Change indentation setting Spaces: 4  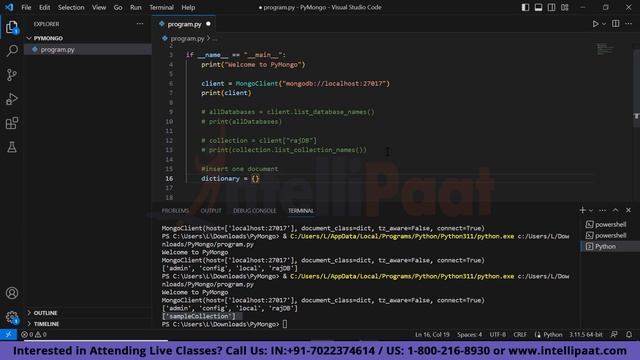[469, 334]
